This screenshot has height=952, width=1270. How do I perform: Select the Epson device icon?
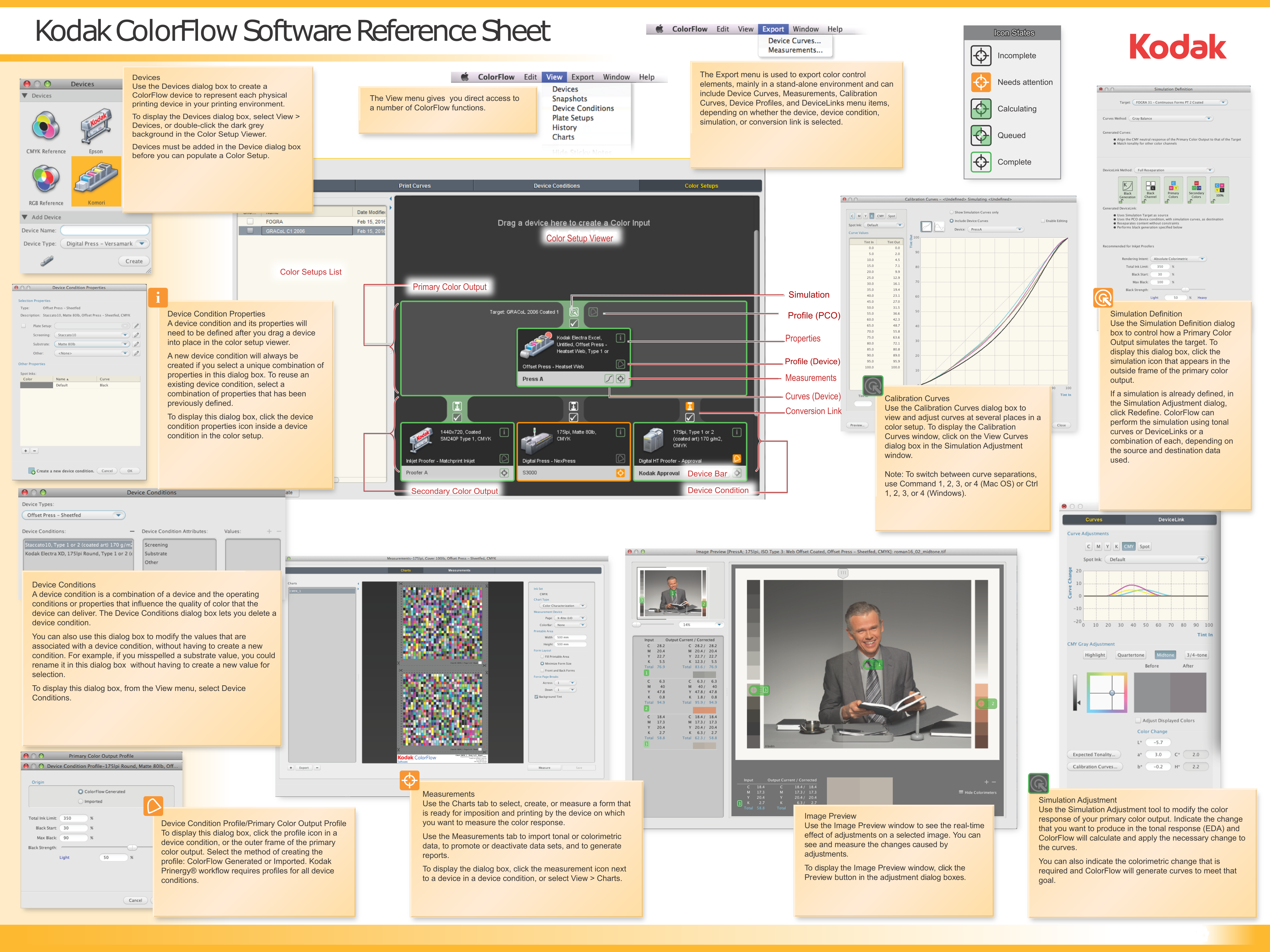pyautogui.click(x=96, y=127)
